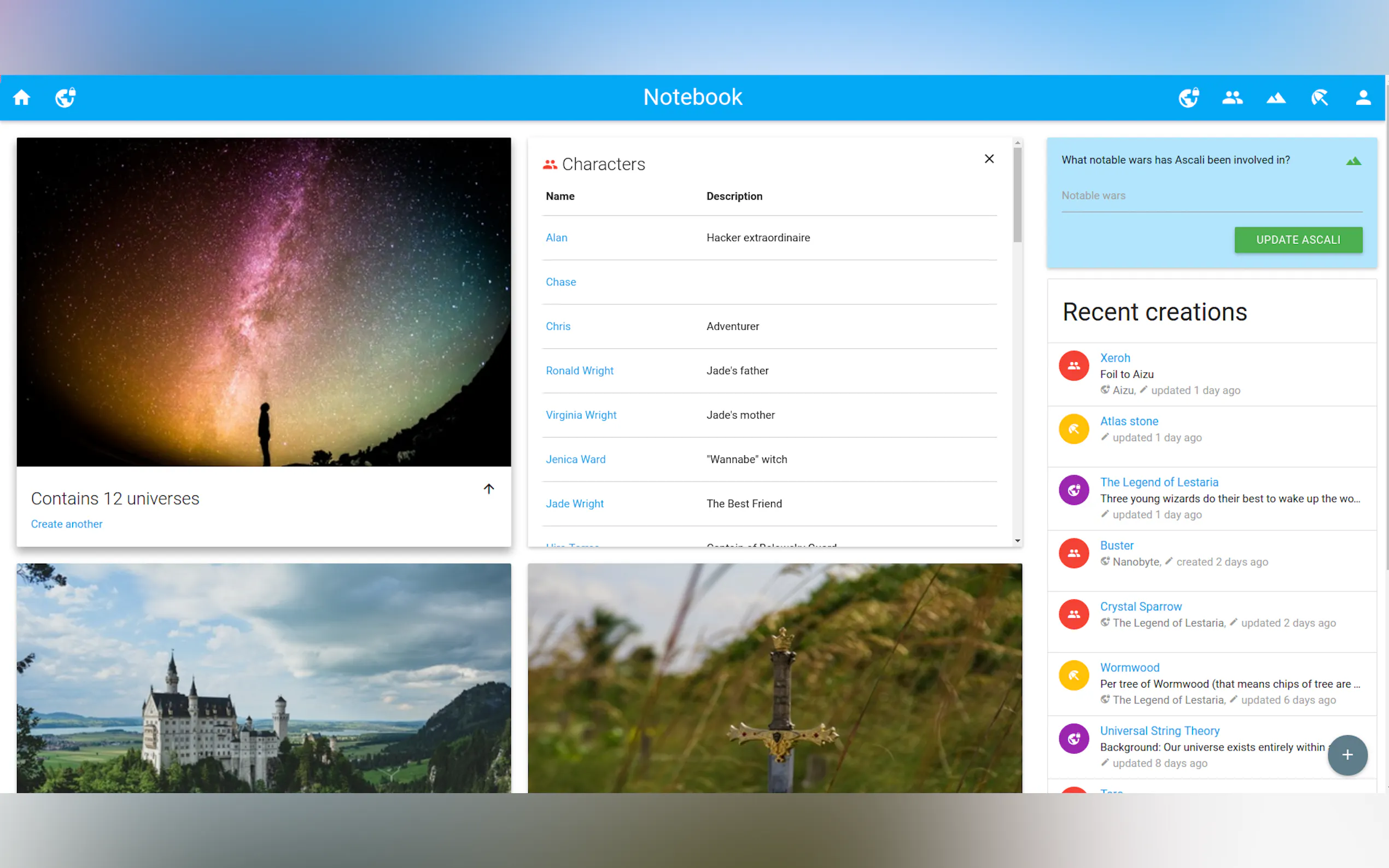
Task: Open the character page for Jade Wright
Action: coord(574,503)
